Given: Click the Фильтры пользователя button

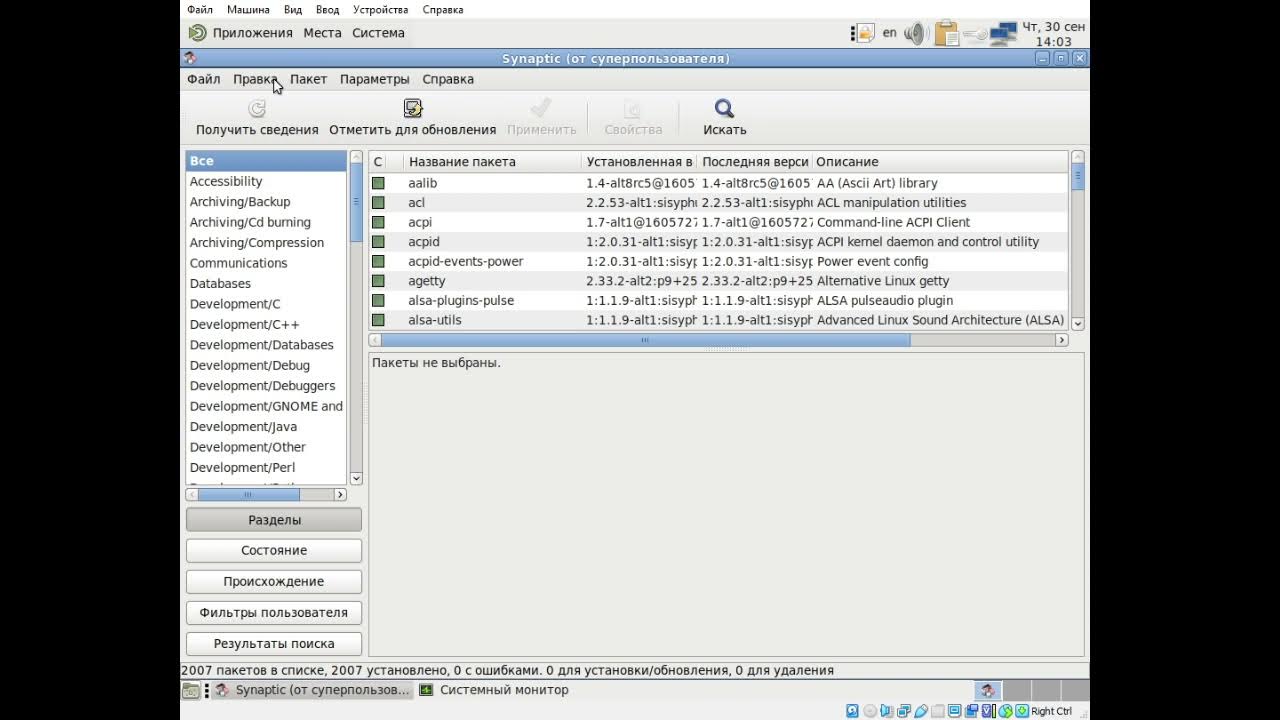Looking at the screenshot, I should pyautogui.click(x=274, y=613).
